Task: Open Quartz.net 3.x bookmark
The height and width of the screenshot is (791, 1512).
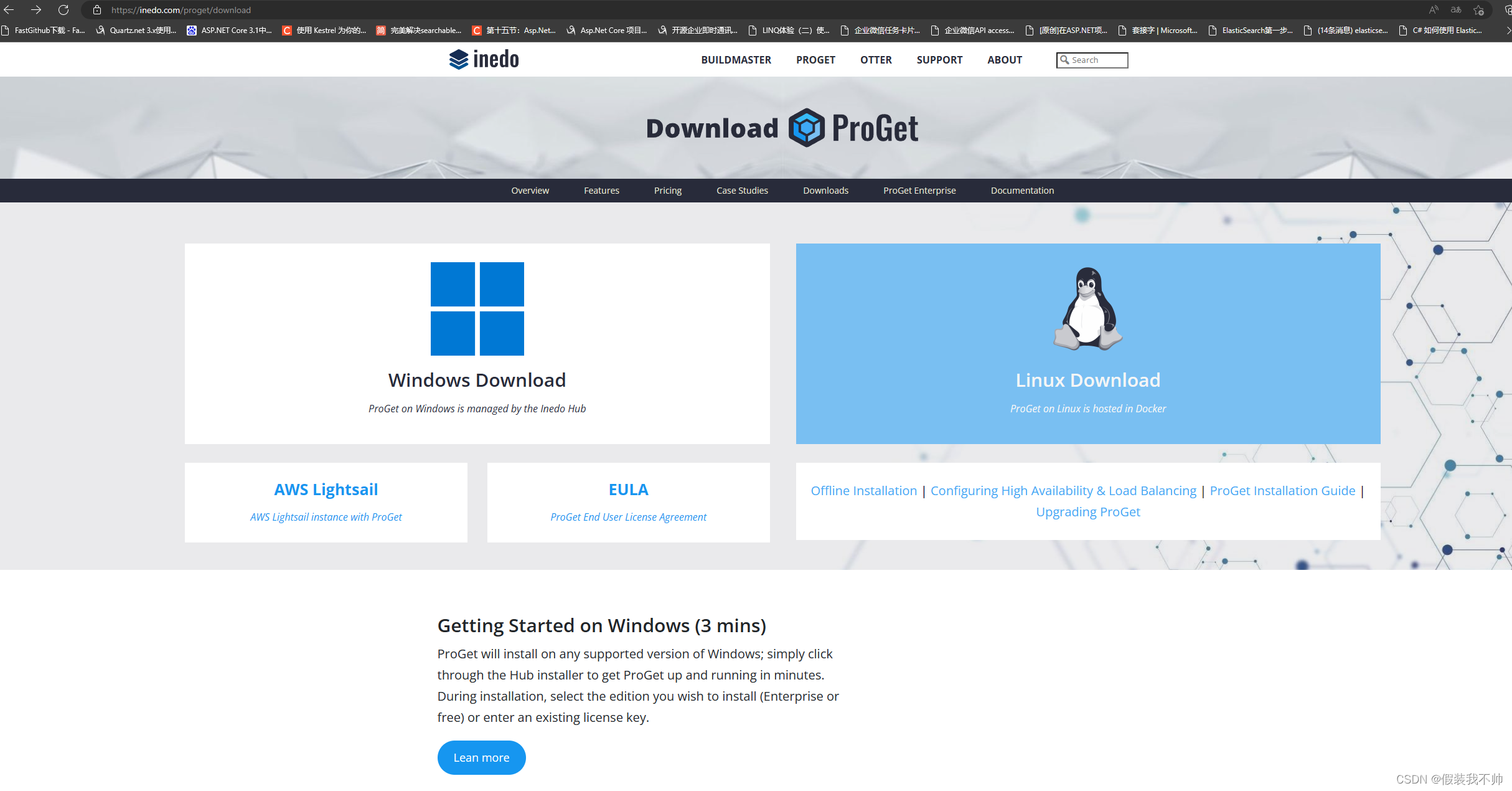Action: coord(136,30)
